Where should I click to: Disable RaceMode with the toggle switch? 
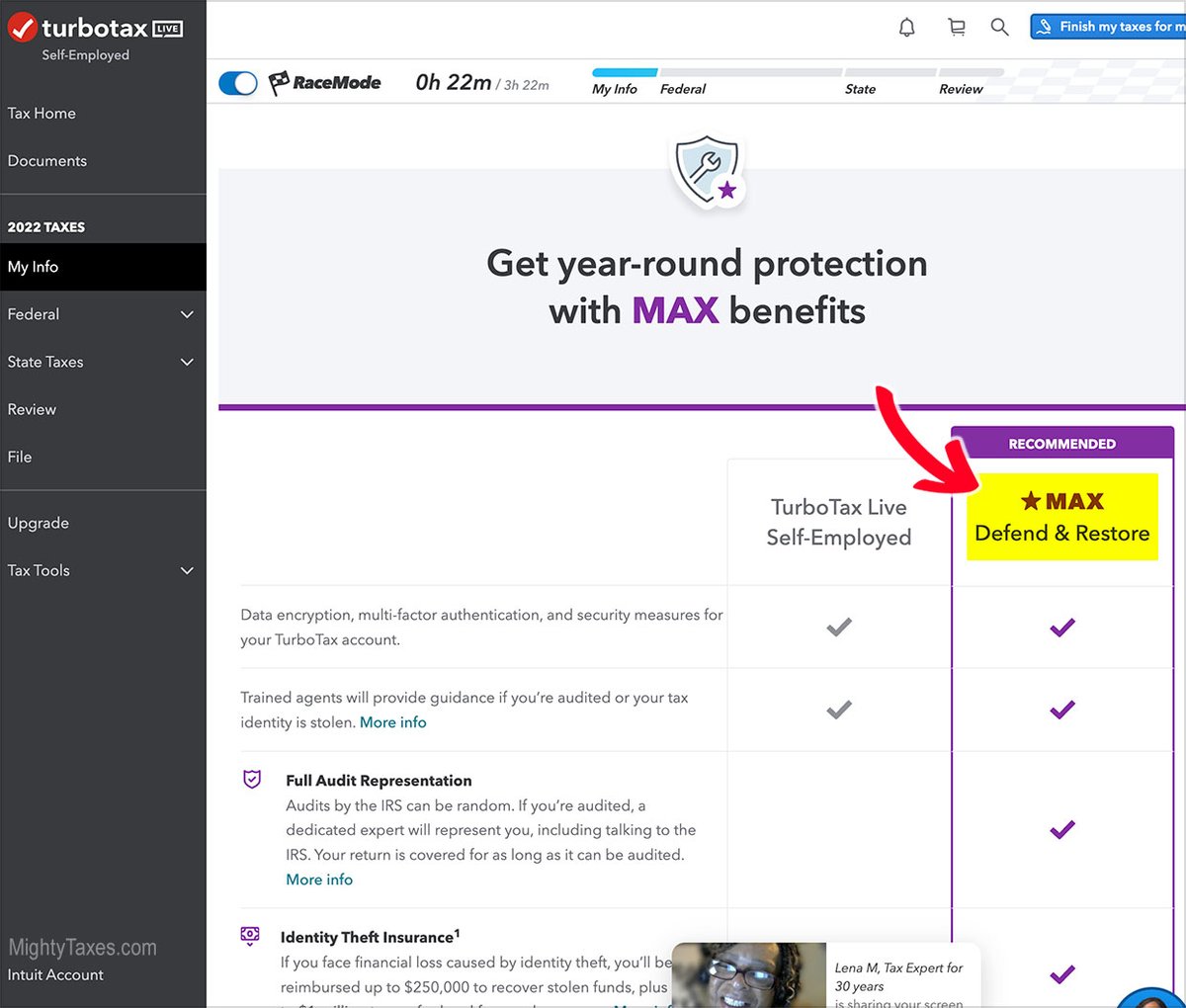point(237,83)
